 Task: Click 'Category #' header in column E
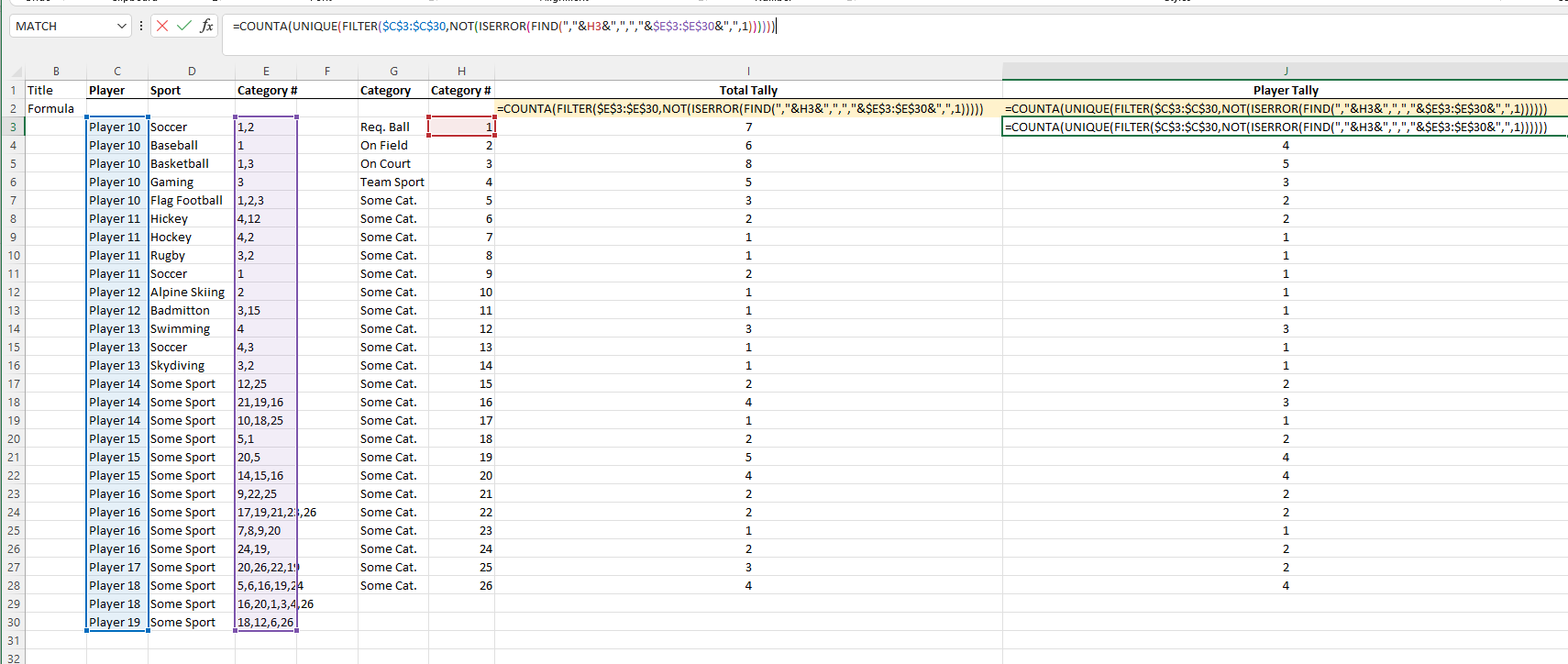(x=266, y=90)
